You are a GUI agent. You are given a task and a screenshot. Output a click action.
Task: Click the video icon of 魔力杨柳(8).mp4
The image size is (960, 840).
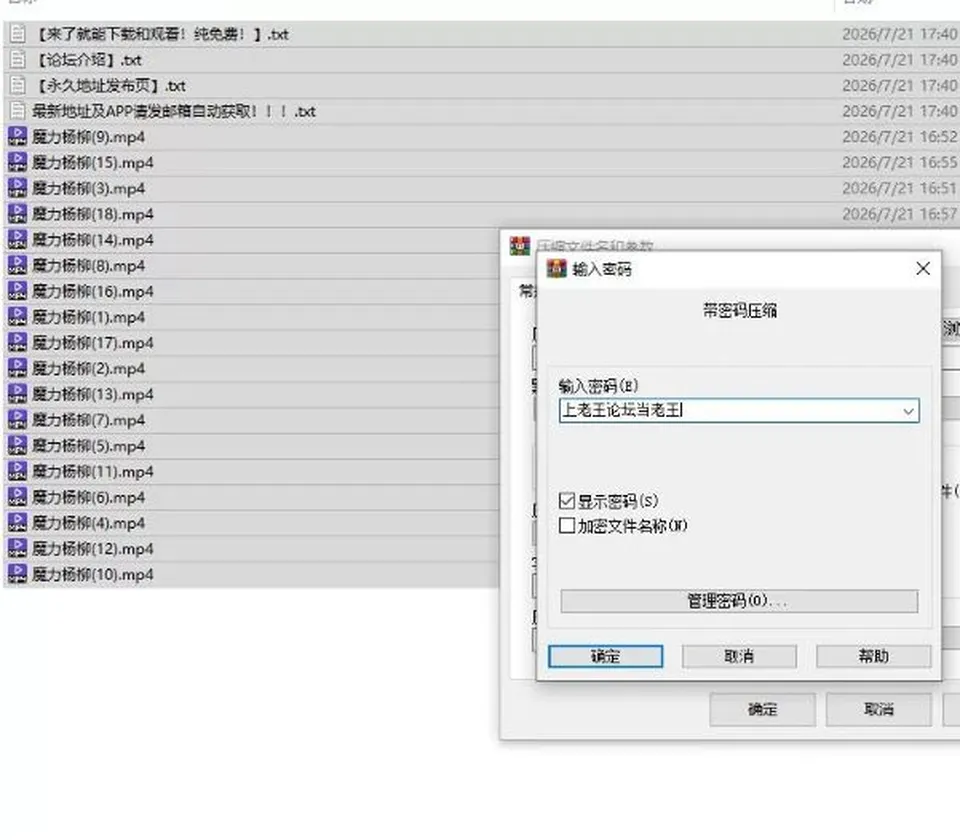click(x=17, y=264)
